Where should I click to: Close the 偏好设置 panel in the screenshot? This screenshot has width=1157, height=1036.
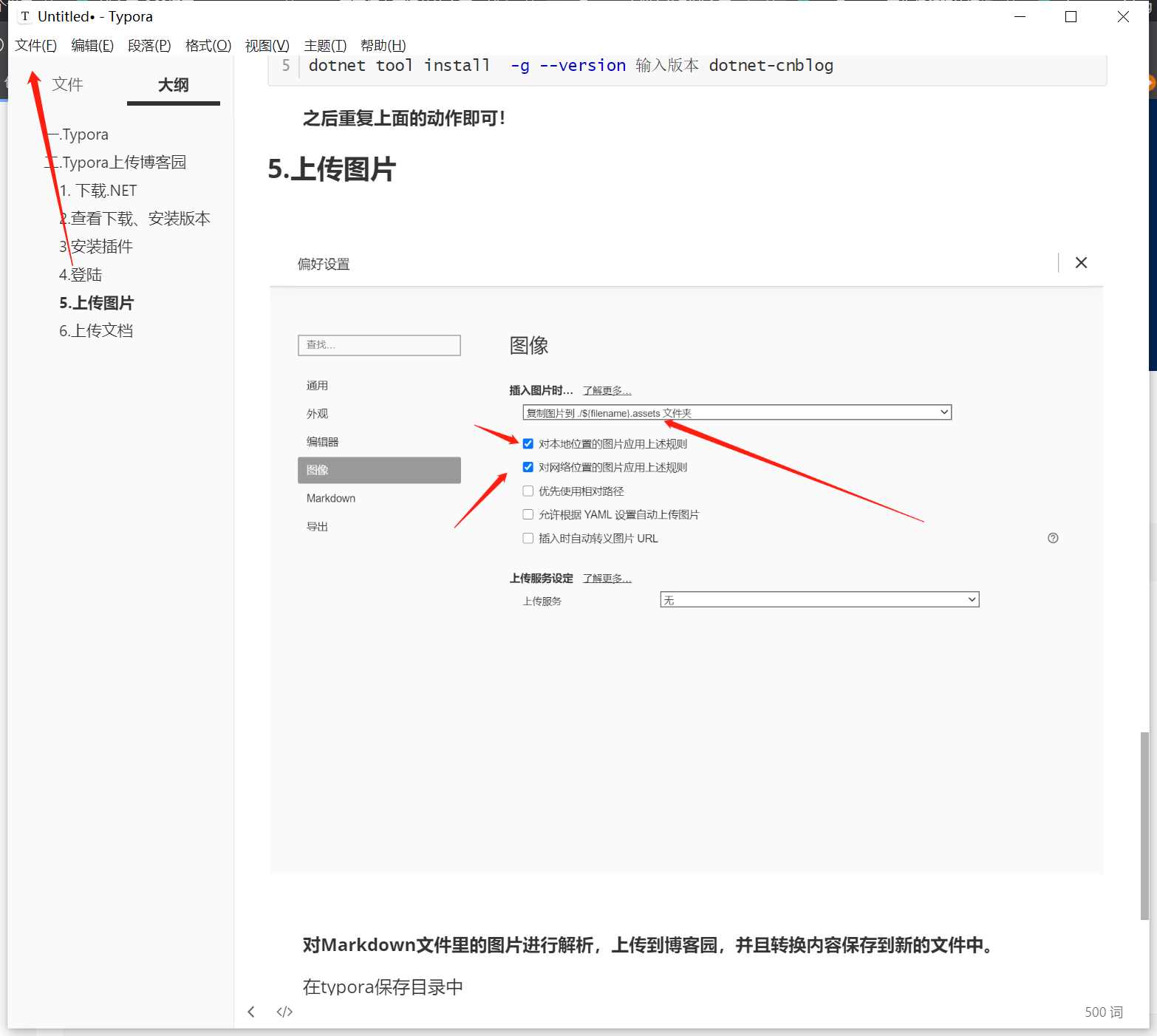(x=1081, y=262)
